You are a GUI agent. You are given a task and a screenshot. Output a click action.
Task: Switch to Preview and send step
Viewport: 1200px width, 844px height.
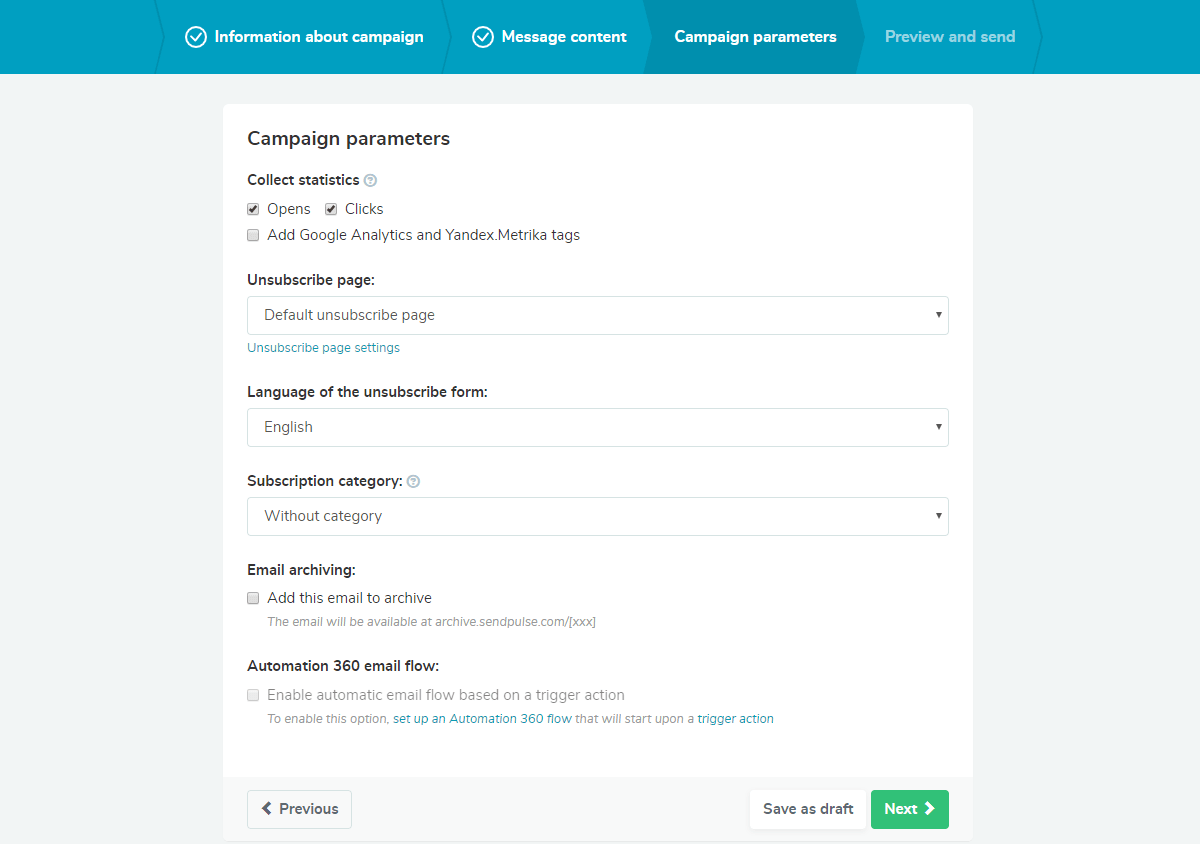pyautogui.click(x=949, y=37)
